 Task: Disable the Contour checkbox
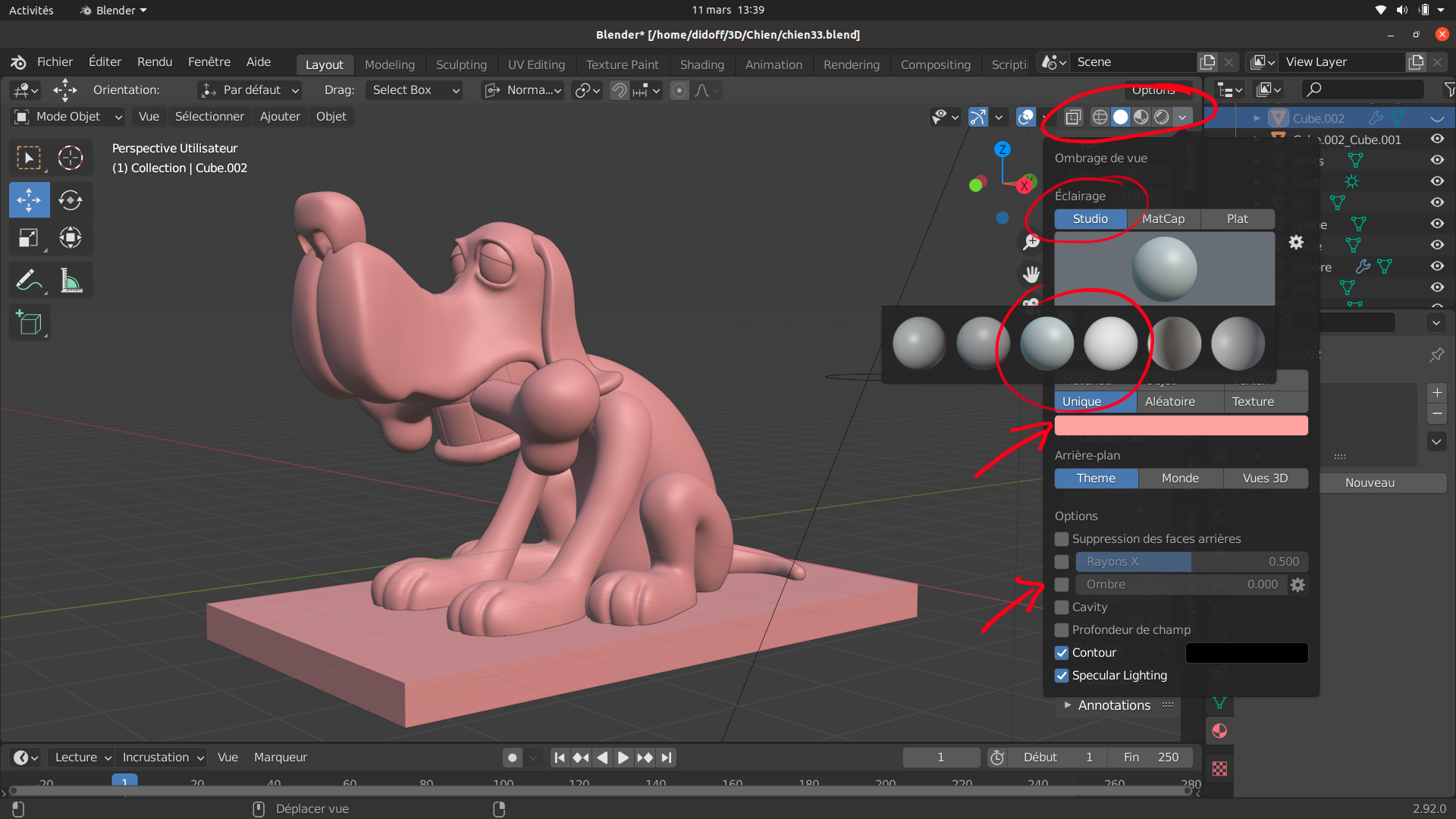point(1062,653)
